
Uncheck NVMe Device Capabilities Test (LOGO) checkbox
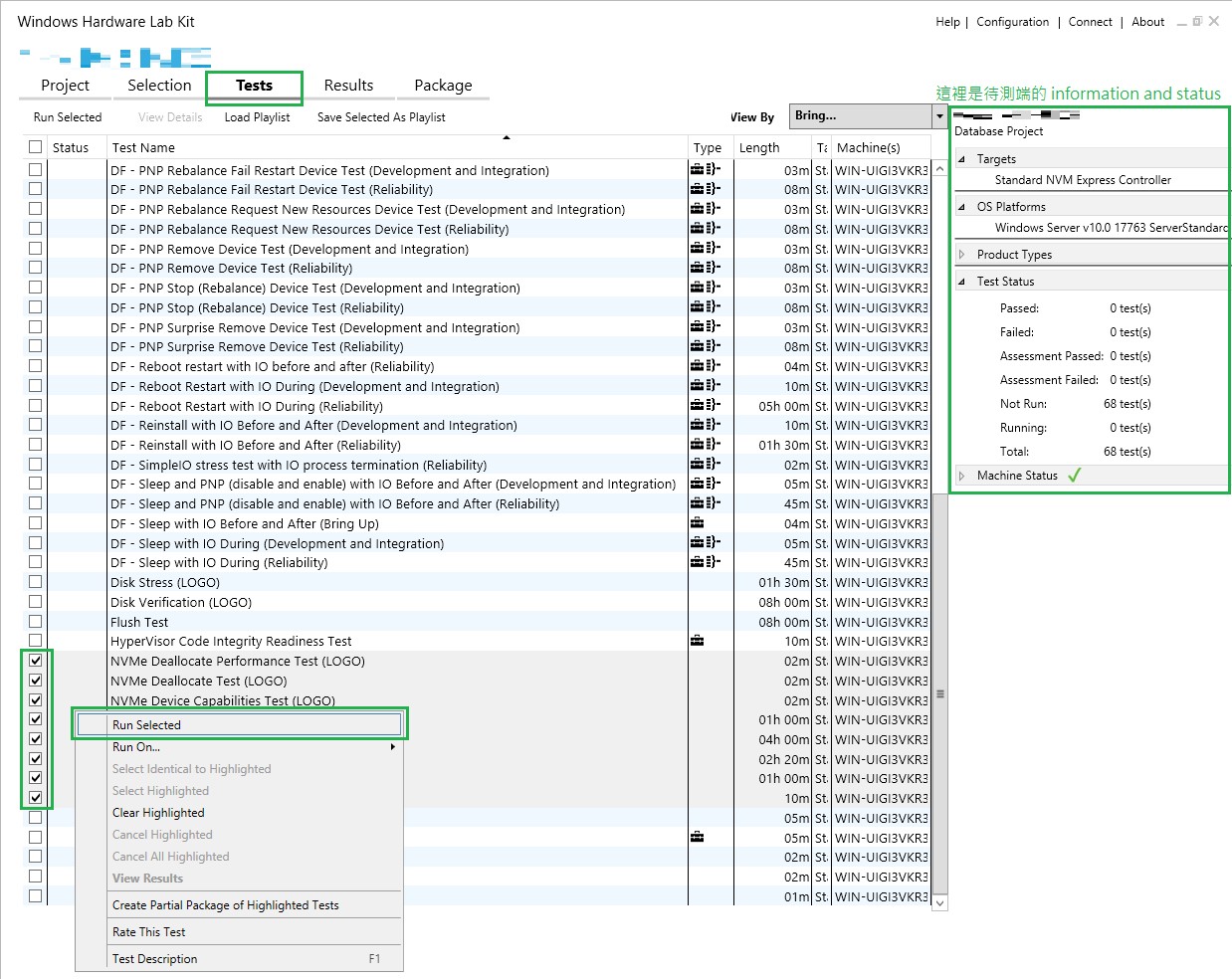point(36,699)
